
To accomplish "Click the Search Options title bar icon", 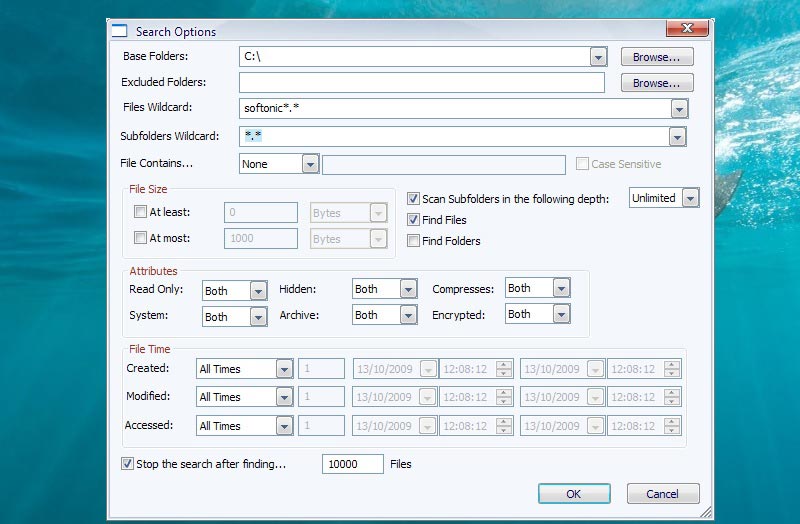I will click(119, 31).
